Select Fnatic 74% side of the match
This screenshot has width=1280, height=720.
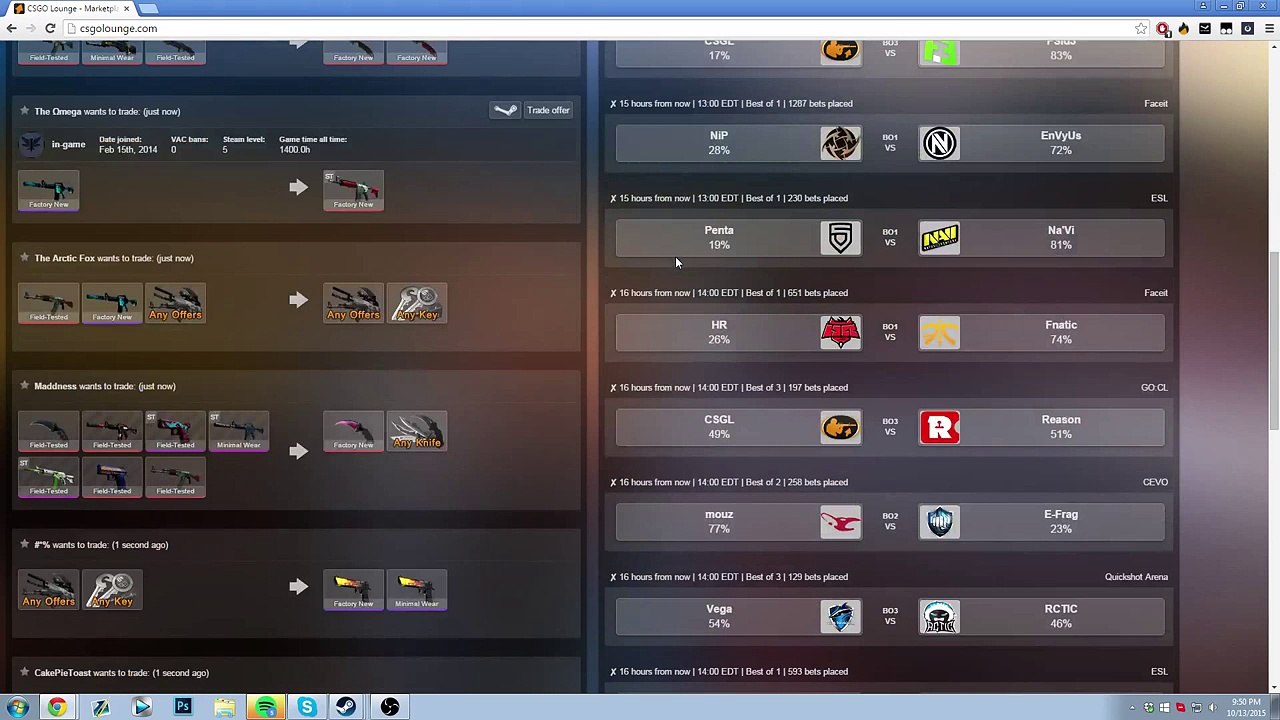click(x=1061, y=332)
